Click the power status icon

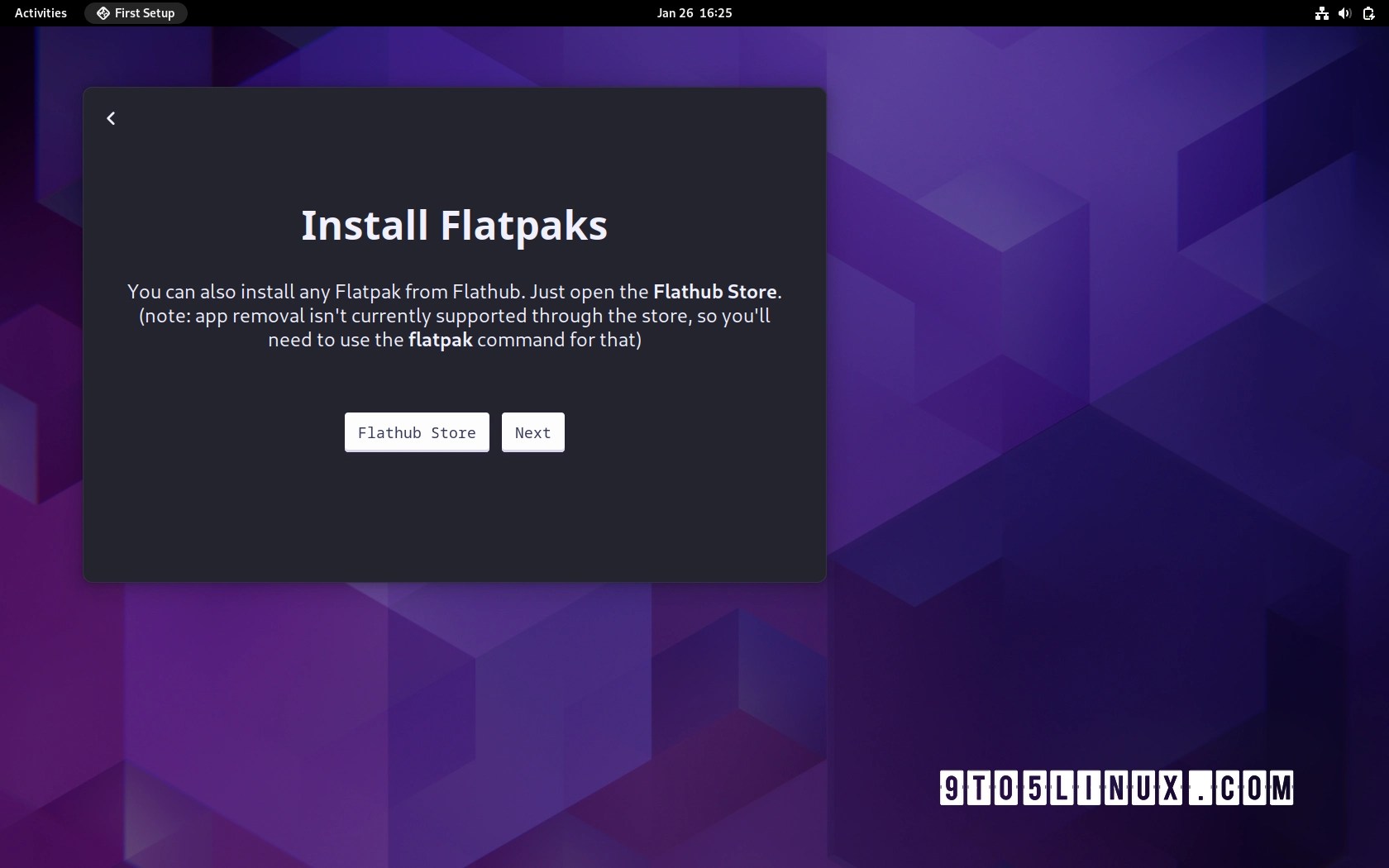(1368, 13)
